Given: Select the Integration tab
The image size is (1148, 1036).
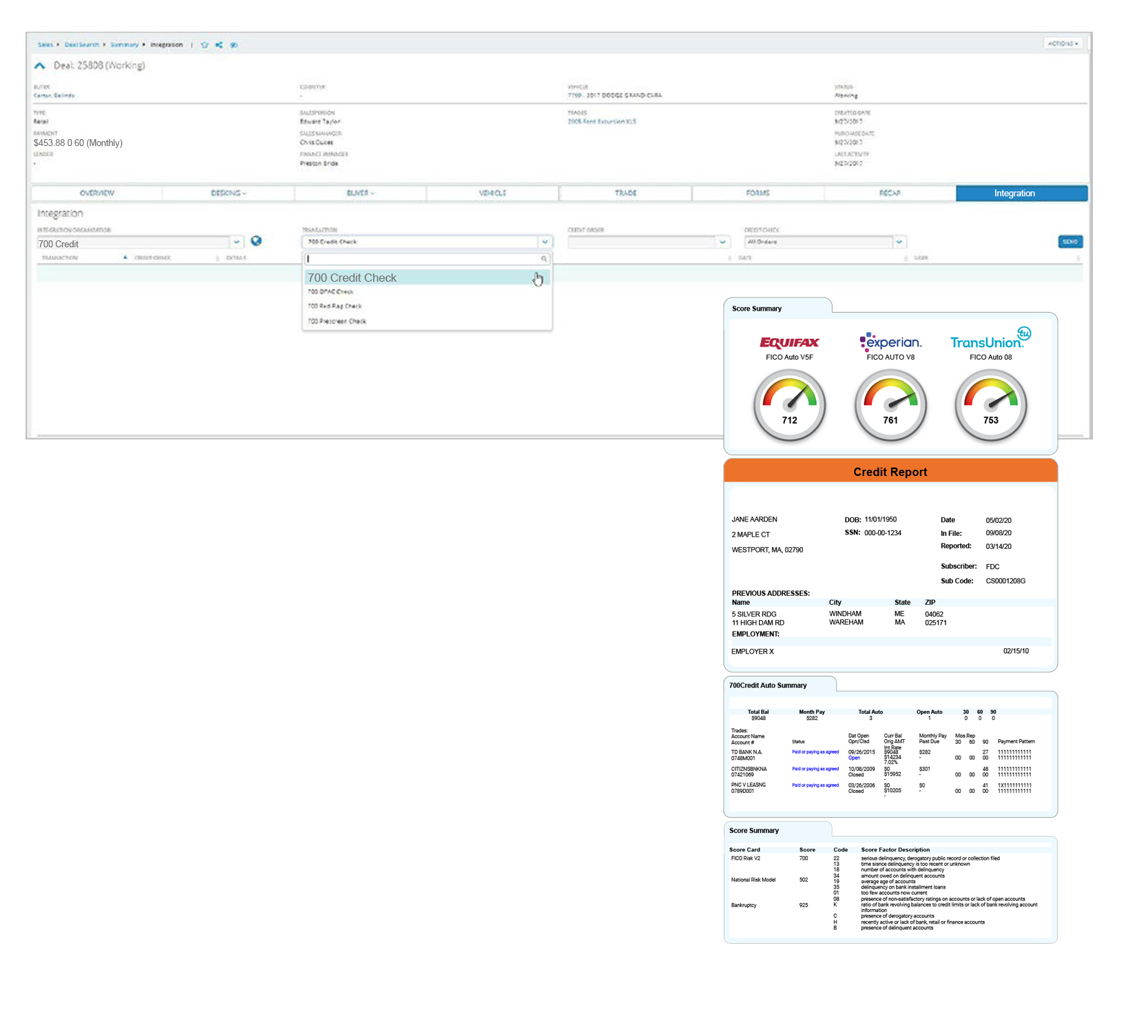Looking at the screenshot, I should coord(1022,194).
